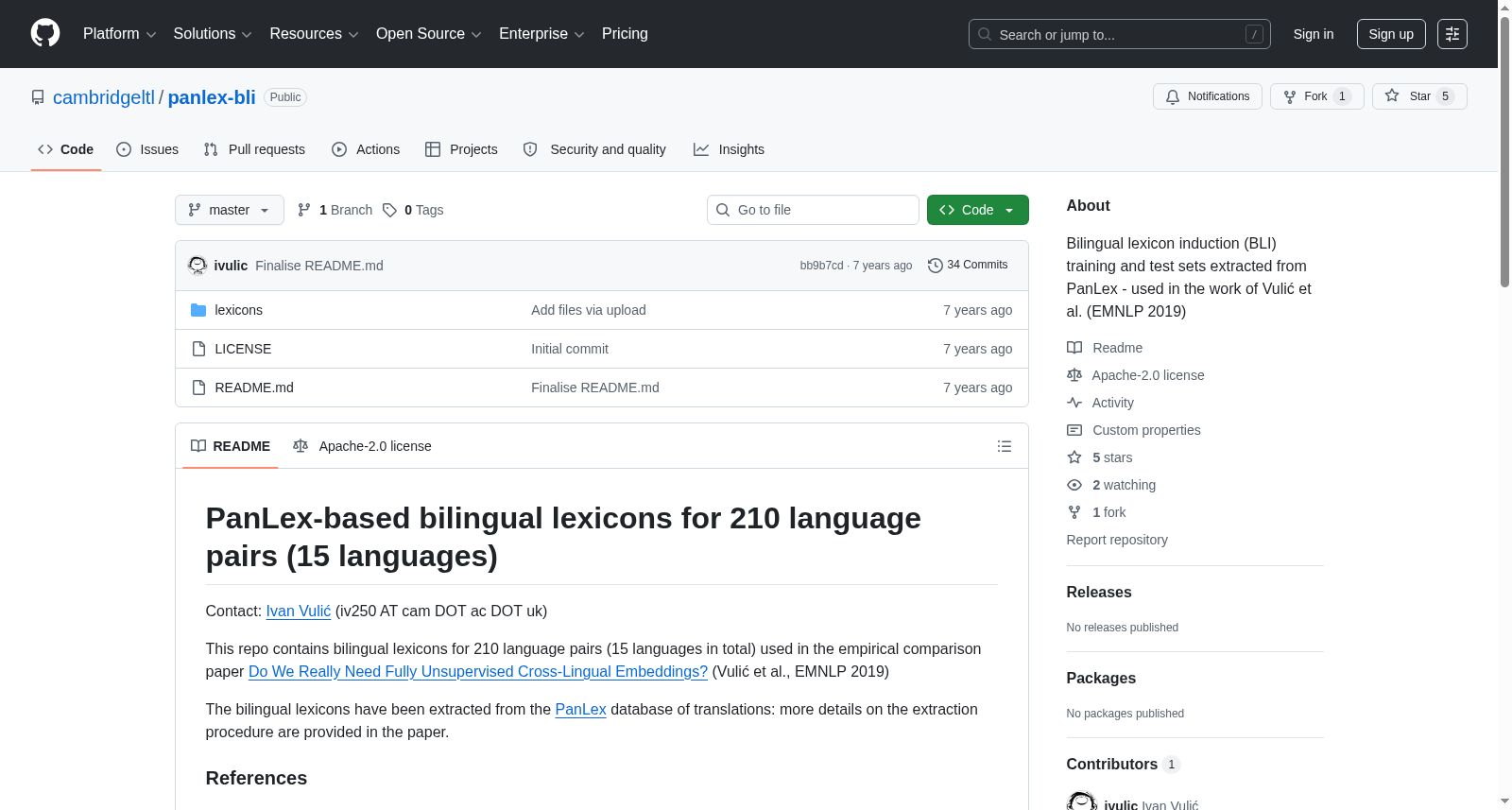Open the Security and quality tab
The image size is (1512, 810).
pos(594,149)
